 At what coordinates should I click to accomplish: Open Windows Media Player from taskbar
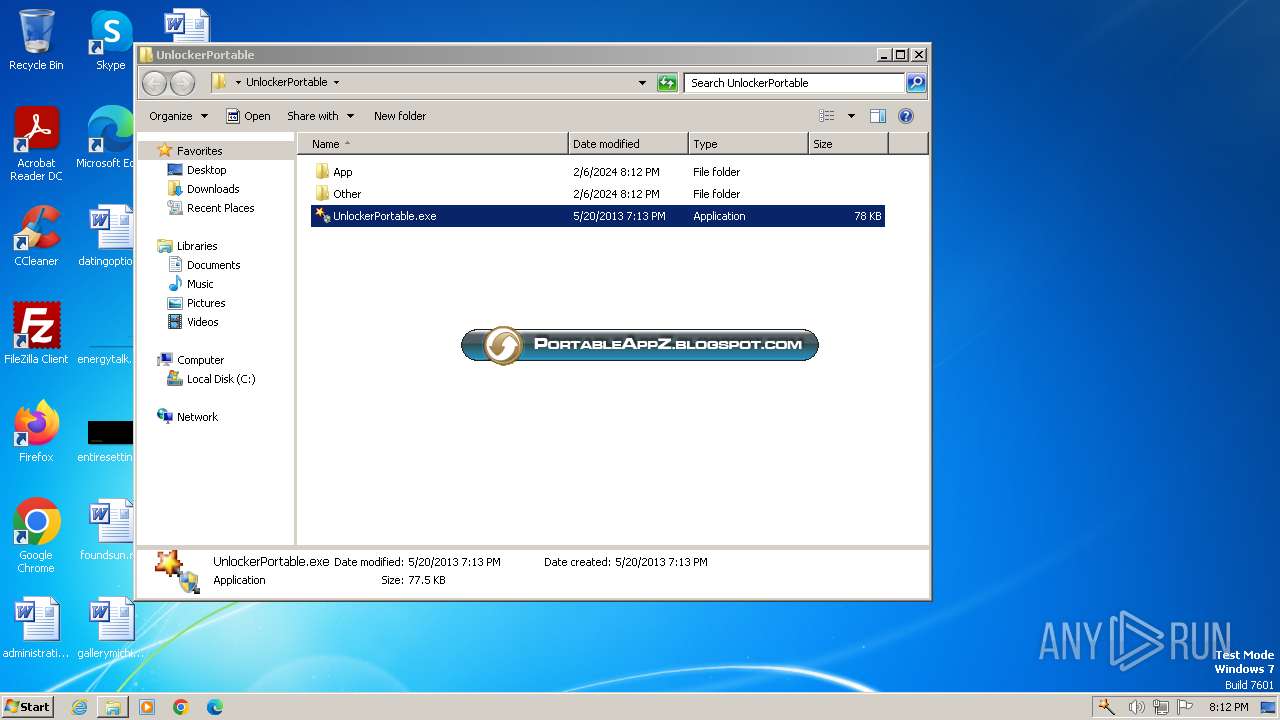pos(147,707)
